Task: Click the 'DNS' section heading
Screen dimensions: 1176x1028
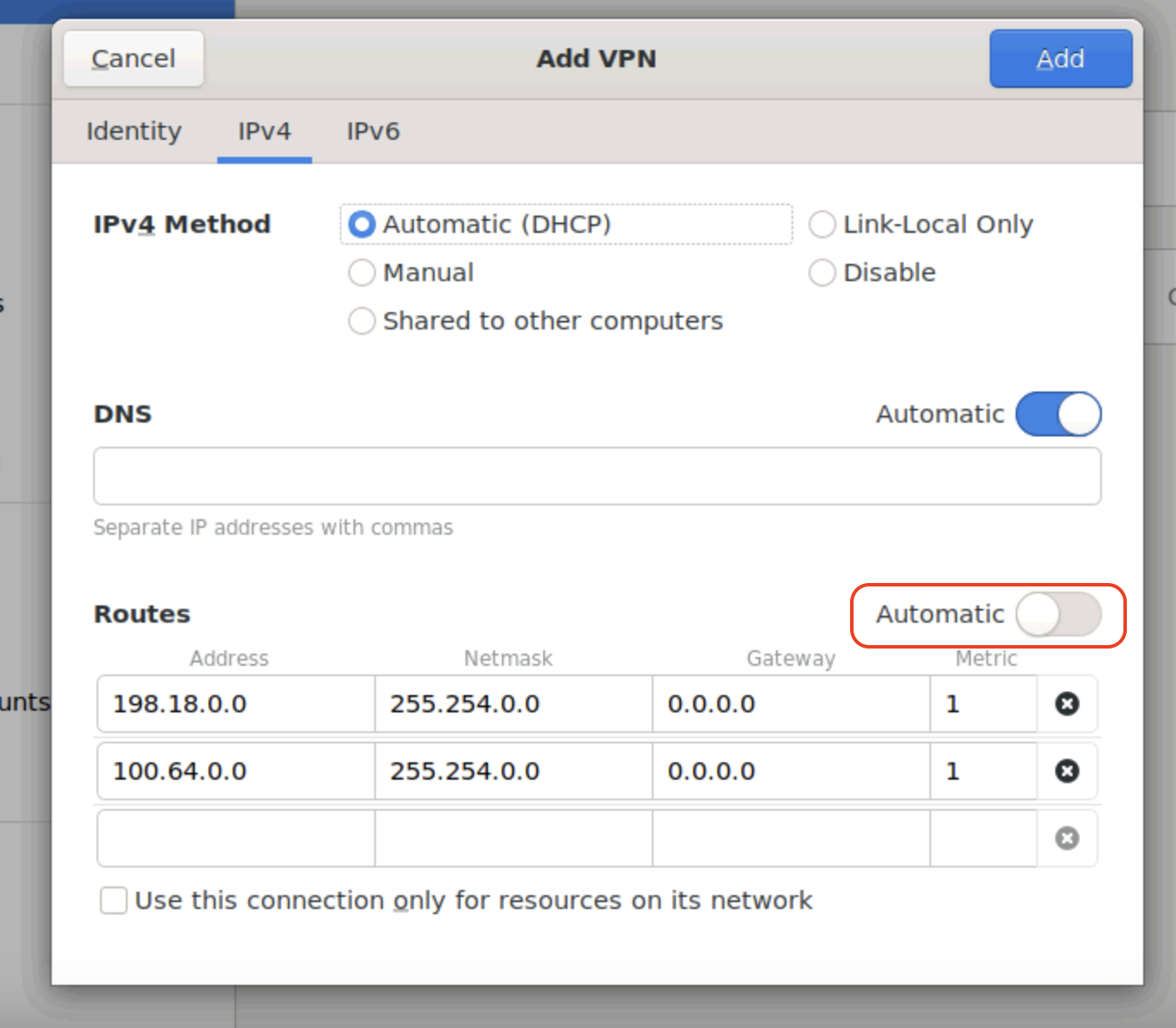Action: [122, 414]
